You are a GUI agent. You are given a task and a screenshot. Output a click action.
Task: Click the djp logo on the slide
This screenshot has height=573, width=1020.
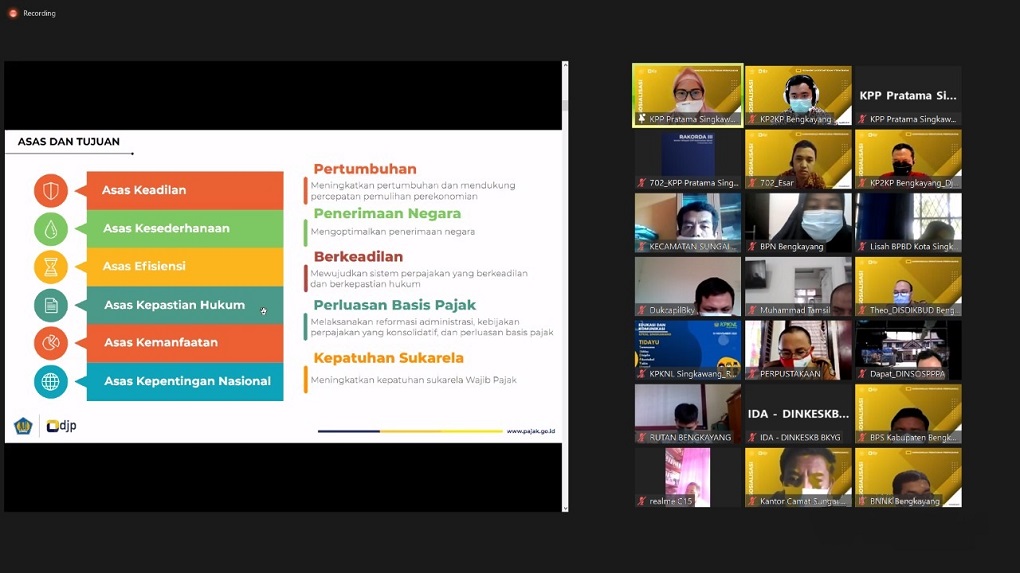(x=62, y=426)
